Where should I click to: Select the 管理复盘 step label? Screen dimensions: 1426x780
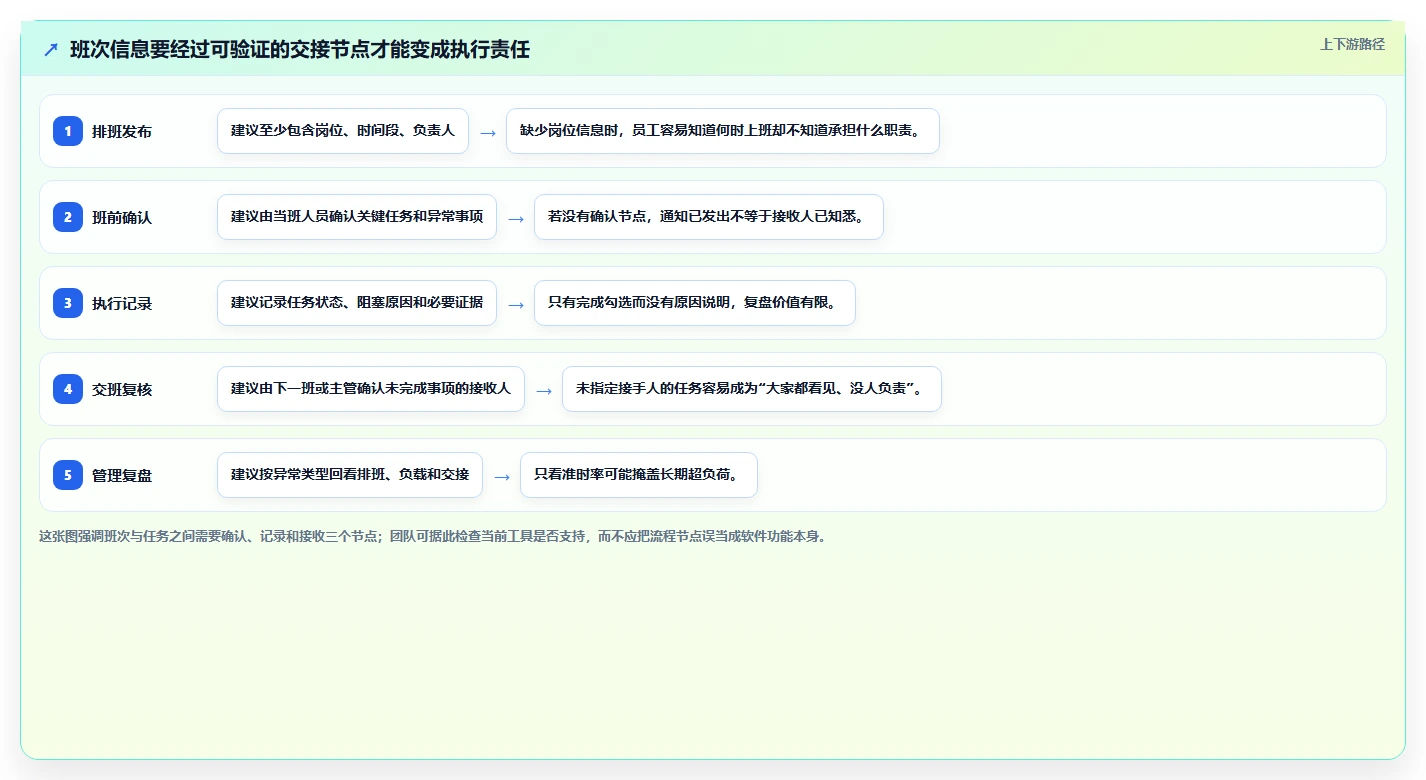click(122, 475)
